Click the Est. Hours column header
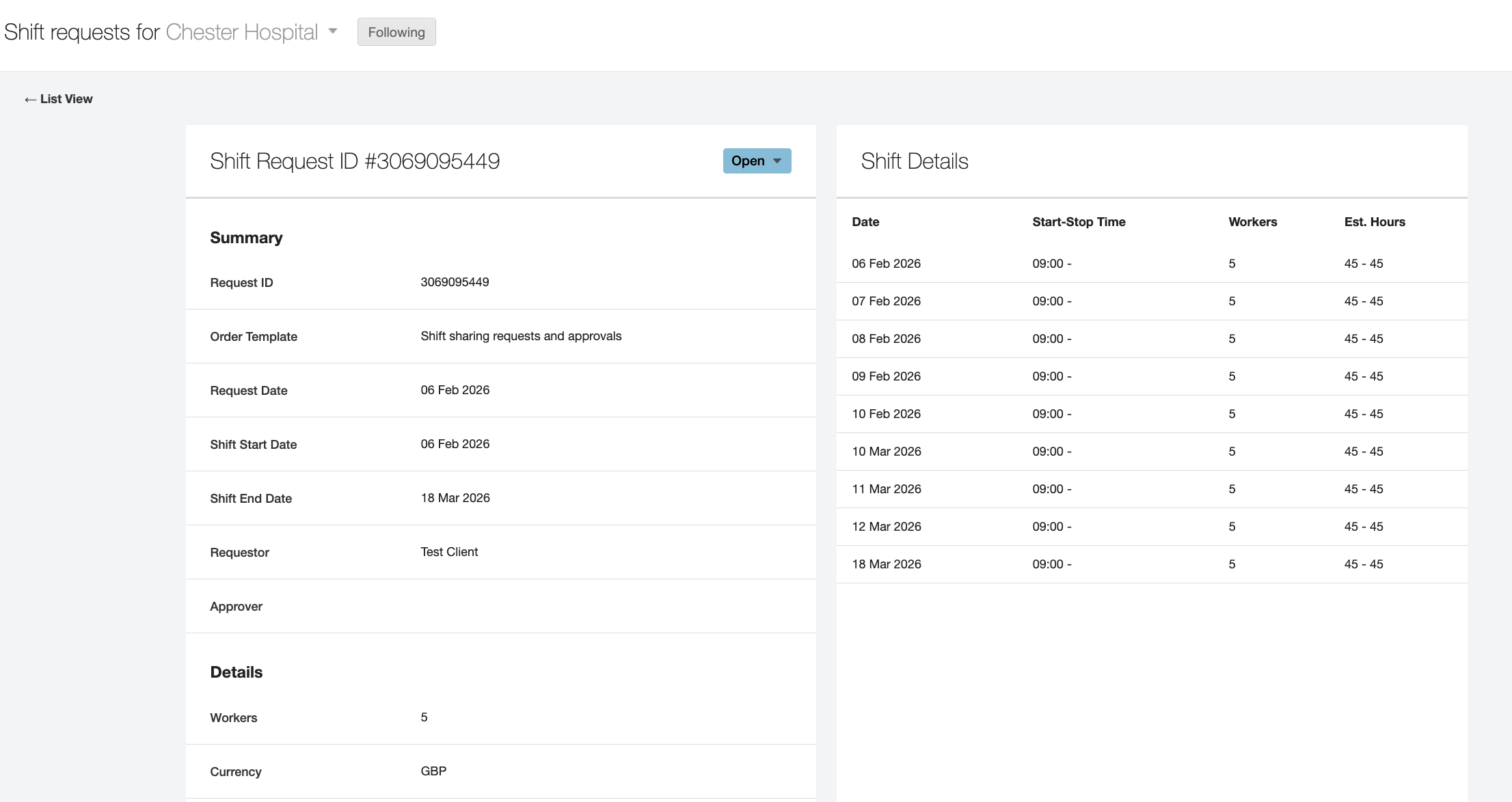Viewport: 1512px width, 802px height. pos(1374,221)
